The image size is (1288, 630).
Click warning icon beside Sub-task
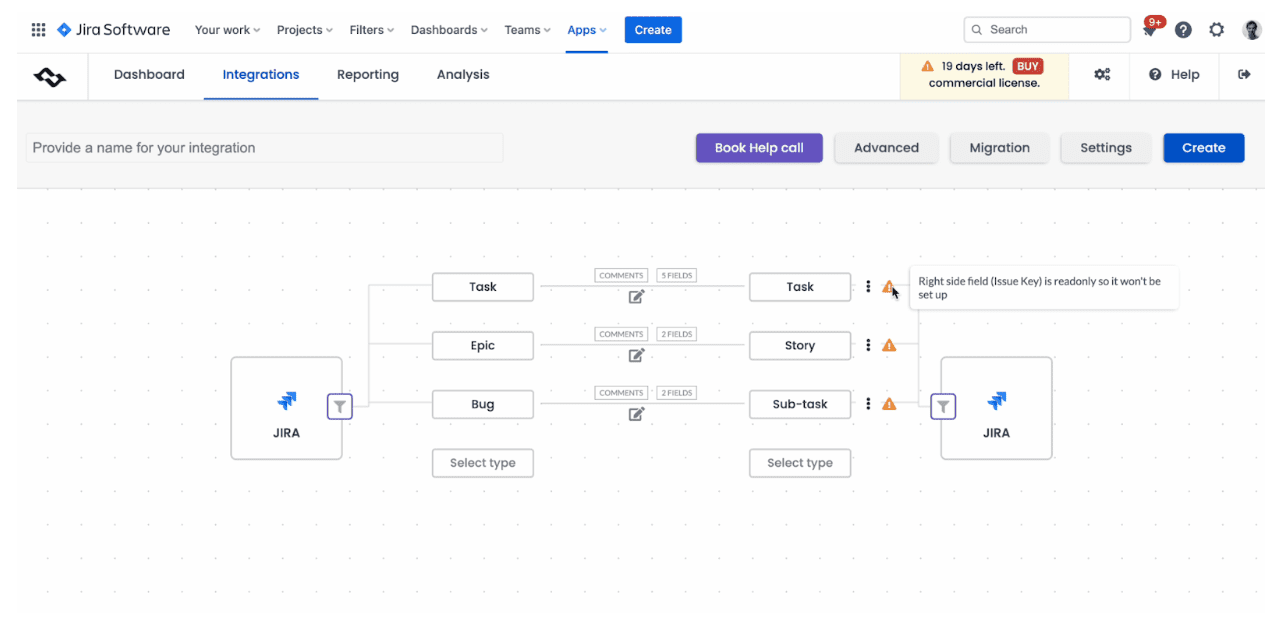889,404
